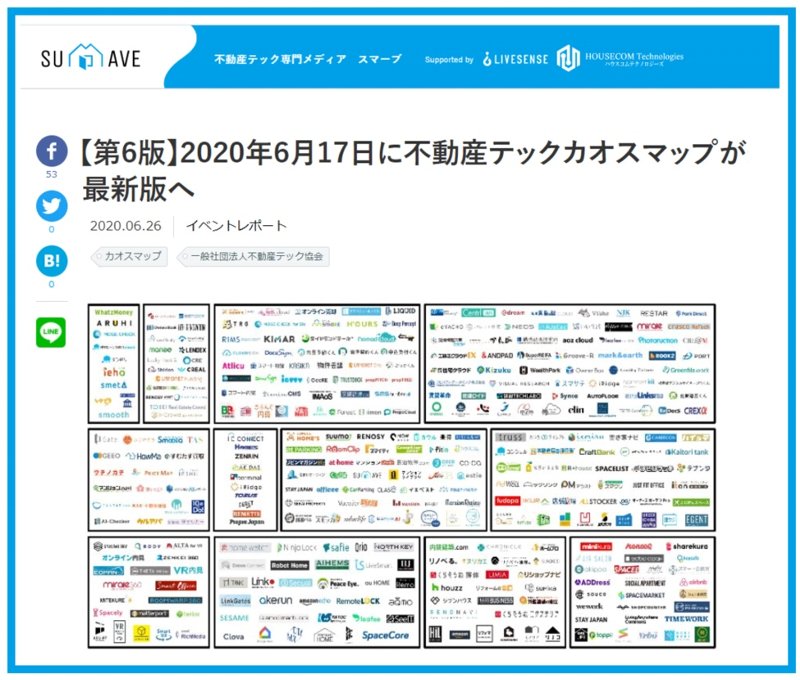Bookmark with Hatena B! icon

52,261
